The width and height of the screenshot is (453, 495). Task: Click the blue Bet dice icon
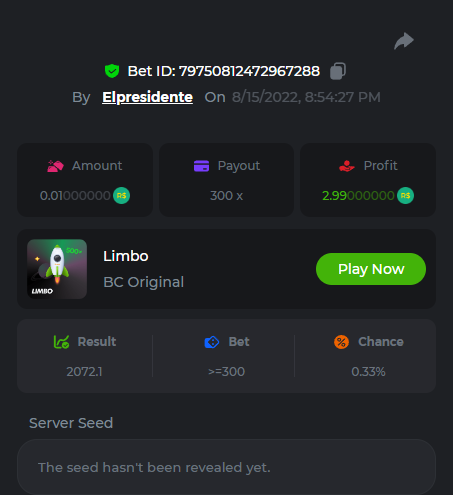click(212, 342)
